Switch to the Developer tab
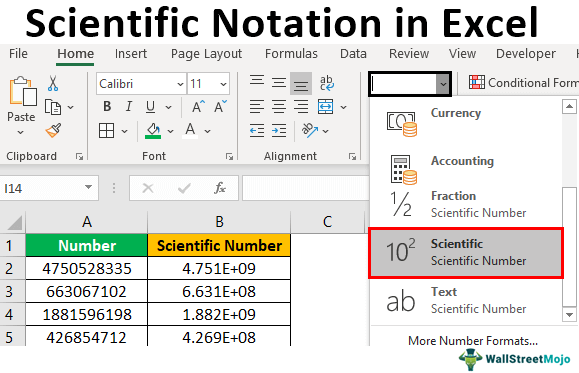579x373 pixels. 525,54
